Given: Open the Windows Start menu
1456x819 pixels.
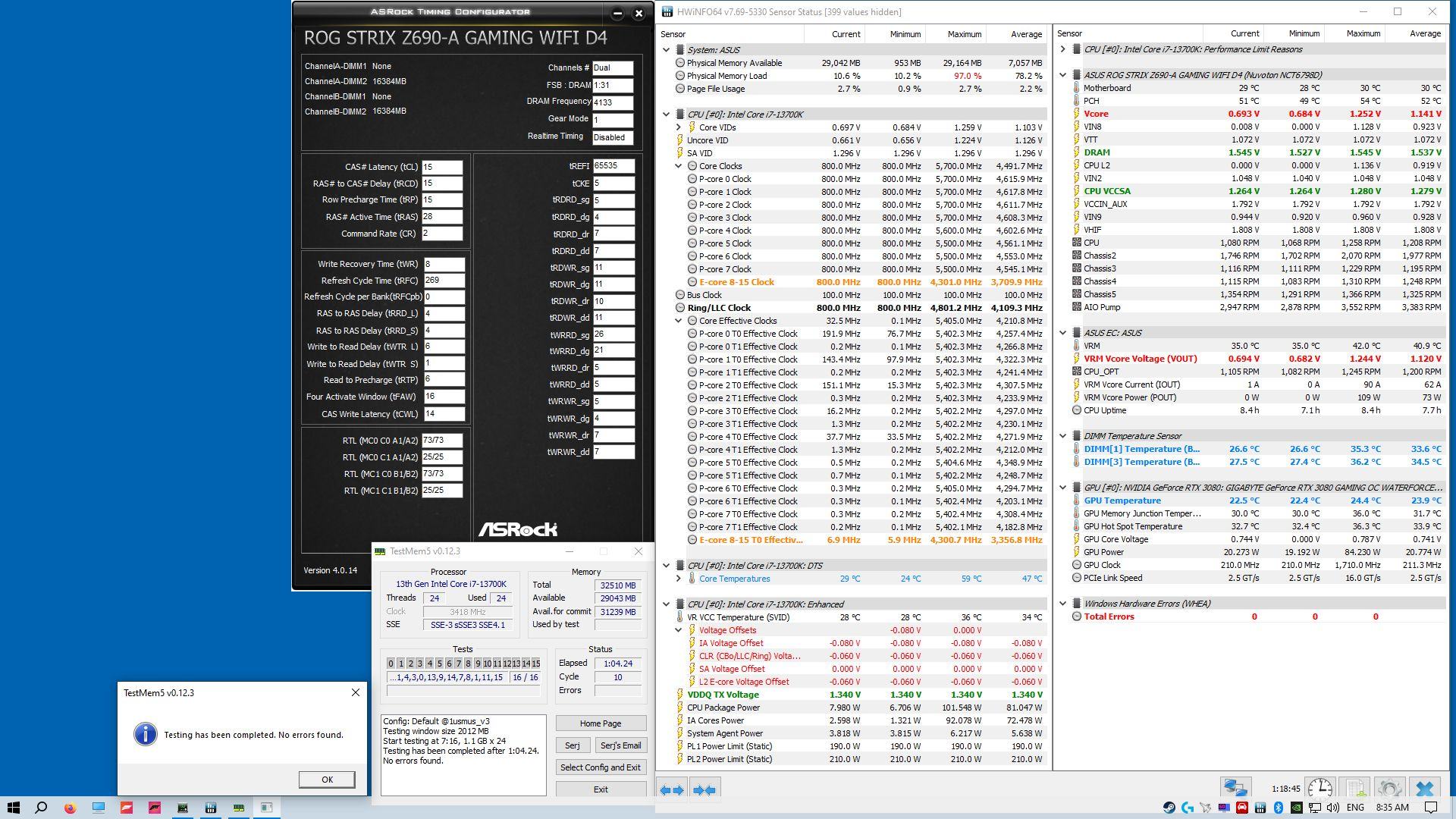Looking at the screenshot, I should (x=13, y=808).
